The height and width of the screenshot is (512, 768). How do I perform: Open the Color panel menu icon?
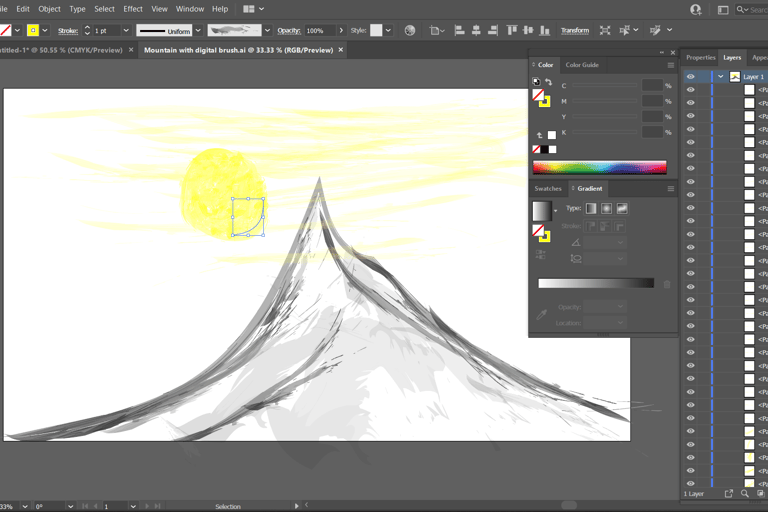click(x=671, y=65)
